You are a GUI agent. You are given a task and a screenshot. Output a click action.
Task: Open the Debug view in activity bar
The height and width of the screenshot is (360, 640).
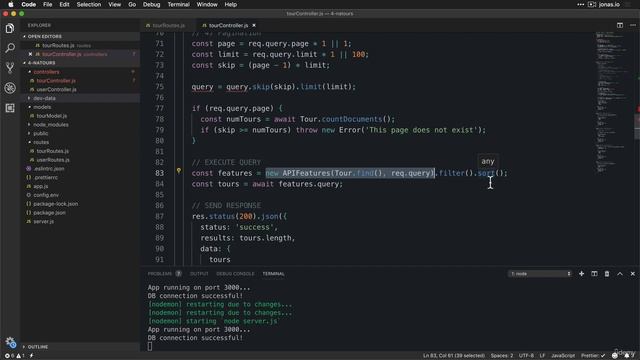[x=10, y=88]
